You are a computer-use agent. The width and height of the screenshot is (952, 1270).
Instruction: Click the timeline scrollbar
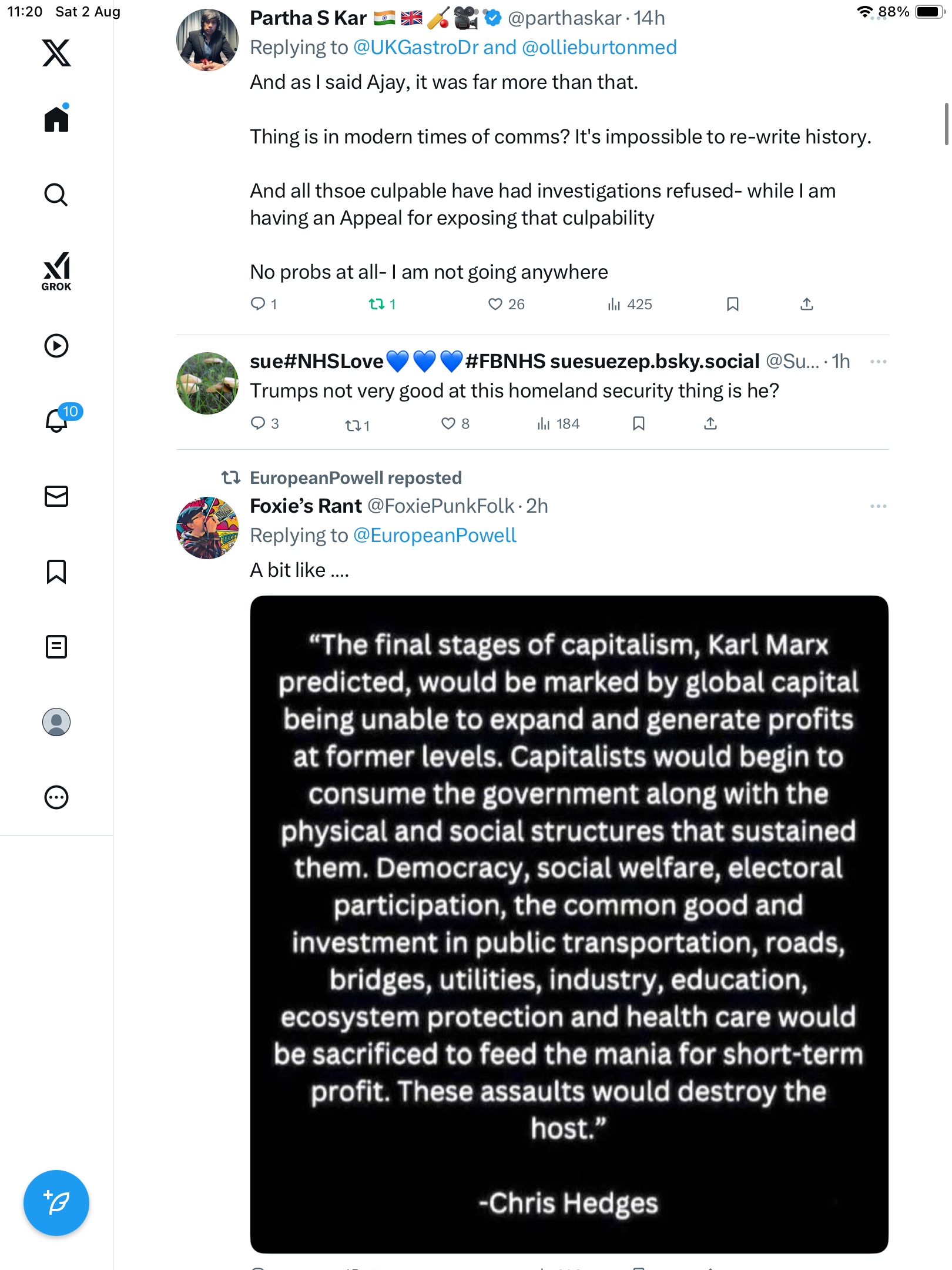946,123
